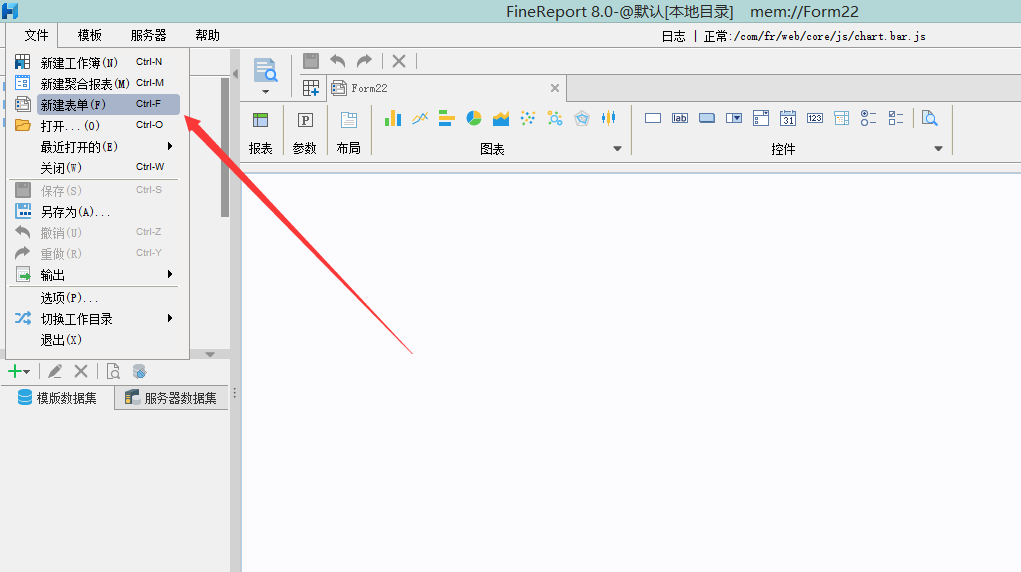Expand the 图表 chart gallery dropdown
Screen dimensions: 1021x572
click(617, 149)
